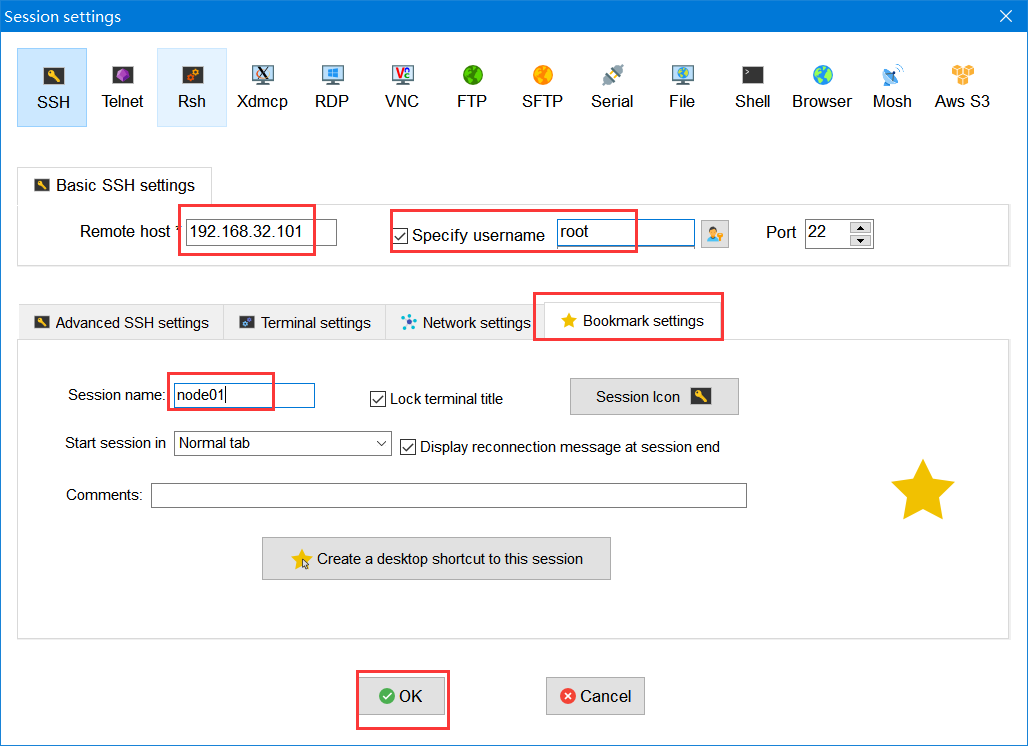
Task: Decrease the Port number with down arrow
Action: tap(861, 241)
